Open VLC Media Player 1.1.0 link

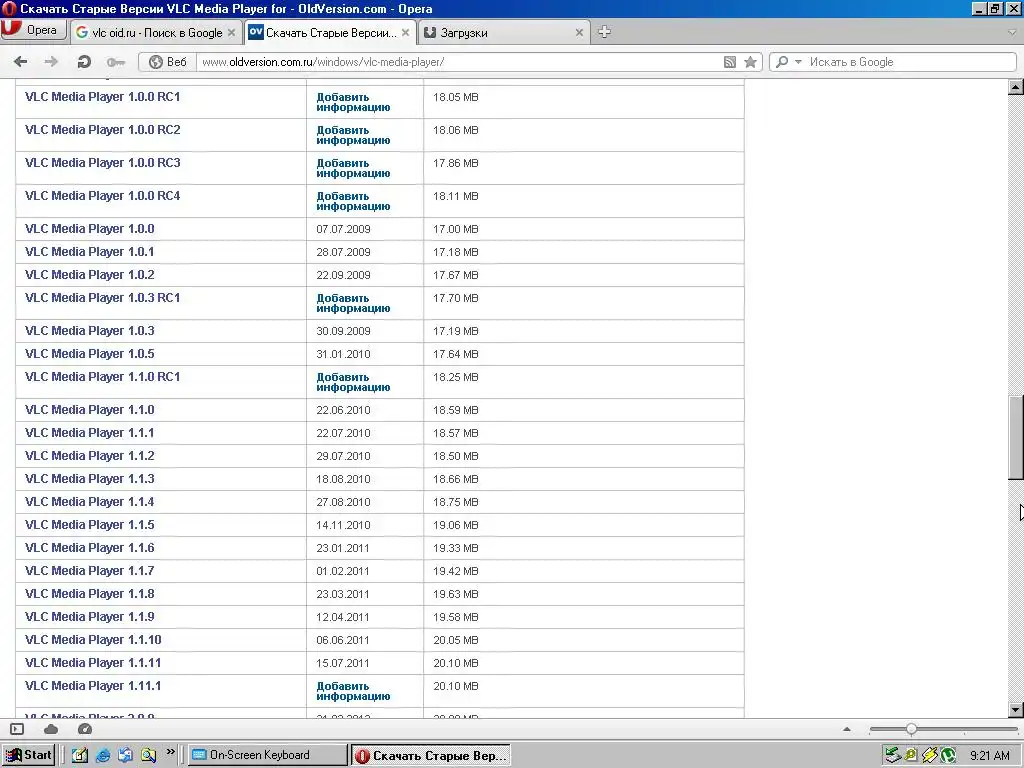tap(89, 409)
